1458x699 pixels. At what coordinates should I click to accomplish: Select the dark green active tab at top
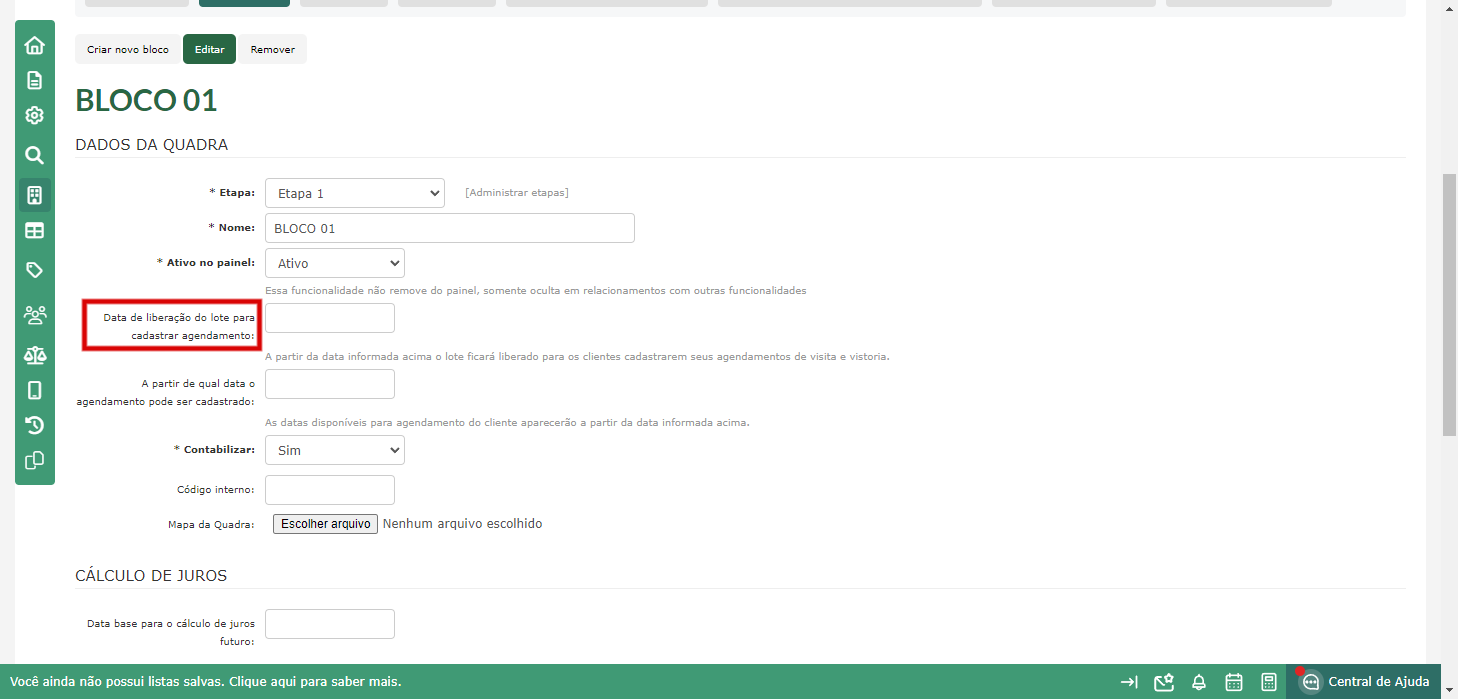tap(244, 3)
